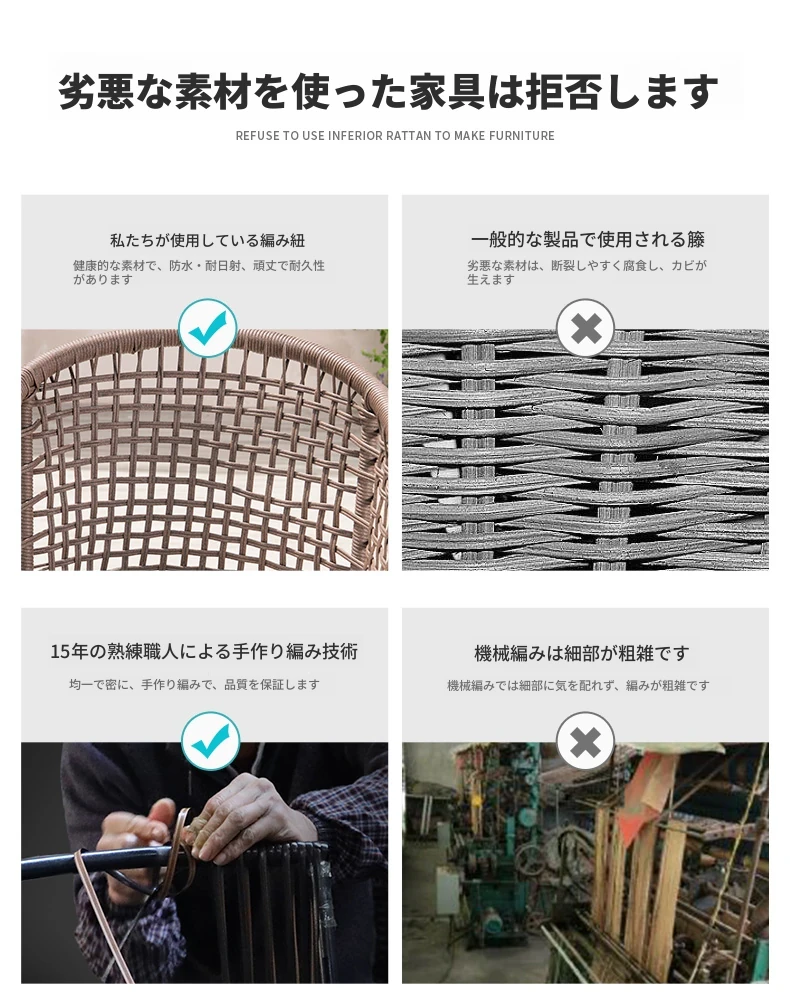Click the English subtitle REFUSE TO USE INFERIOR RATTAN
The width and height of the screenshot is (790, 998).
tap(395, 136)
